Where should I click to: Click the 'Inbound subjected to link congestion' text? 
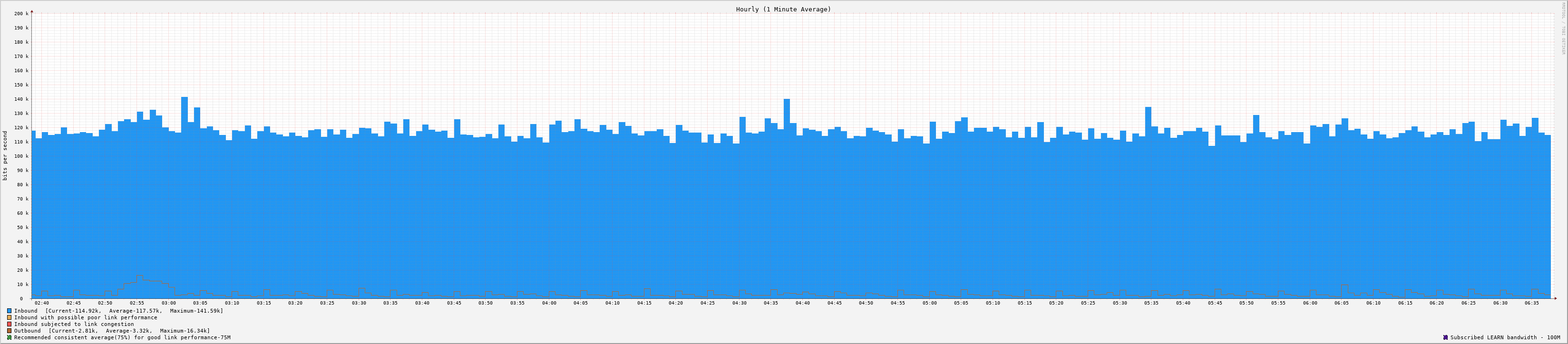click(x=74, y=324)
